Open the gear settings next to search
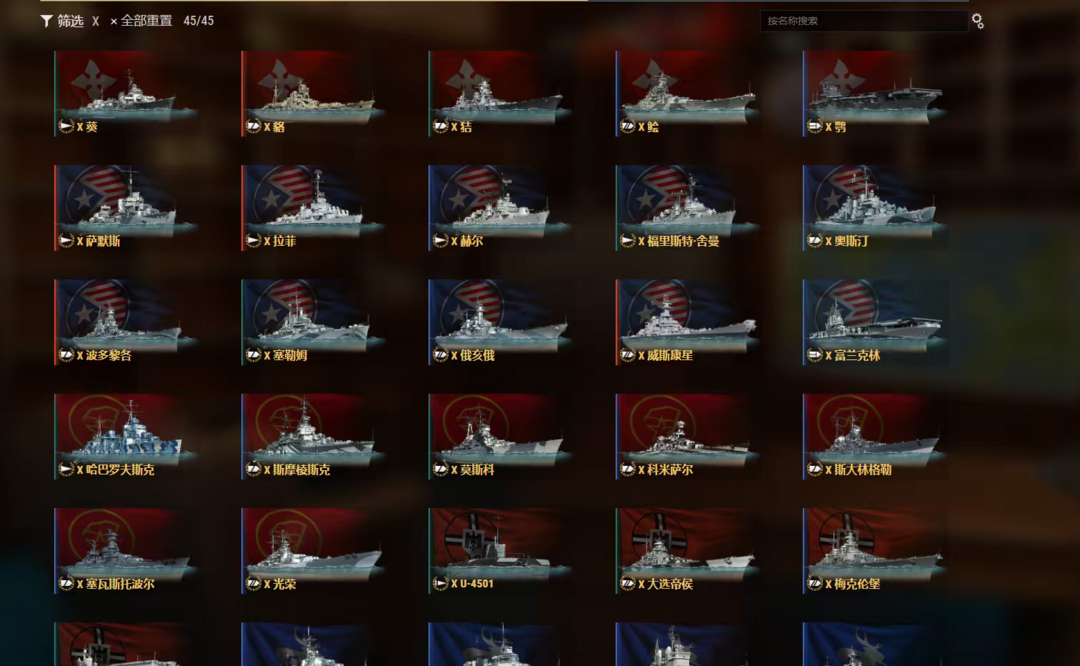 coord(977,21)
